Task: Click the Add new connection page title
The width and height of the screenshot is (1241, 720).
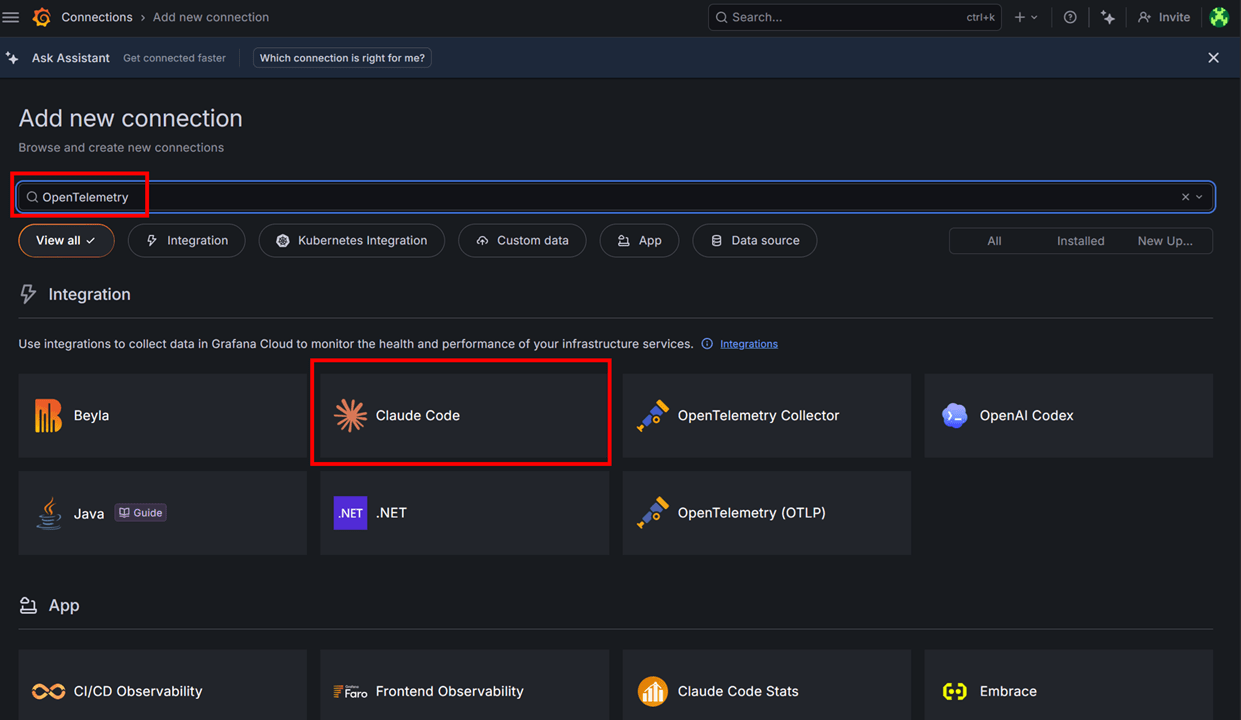Action: tap(131, 118)
